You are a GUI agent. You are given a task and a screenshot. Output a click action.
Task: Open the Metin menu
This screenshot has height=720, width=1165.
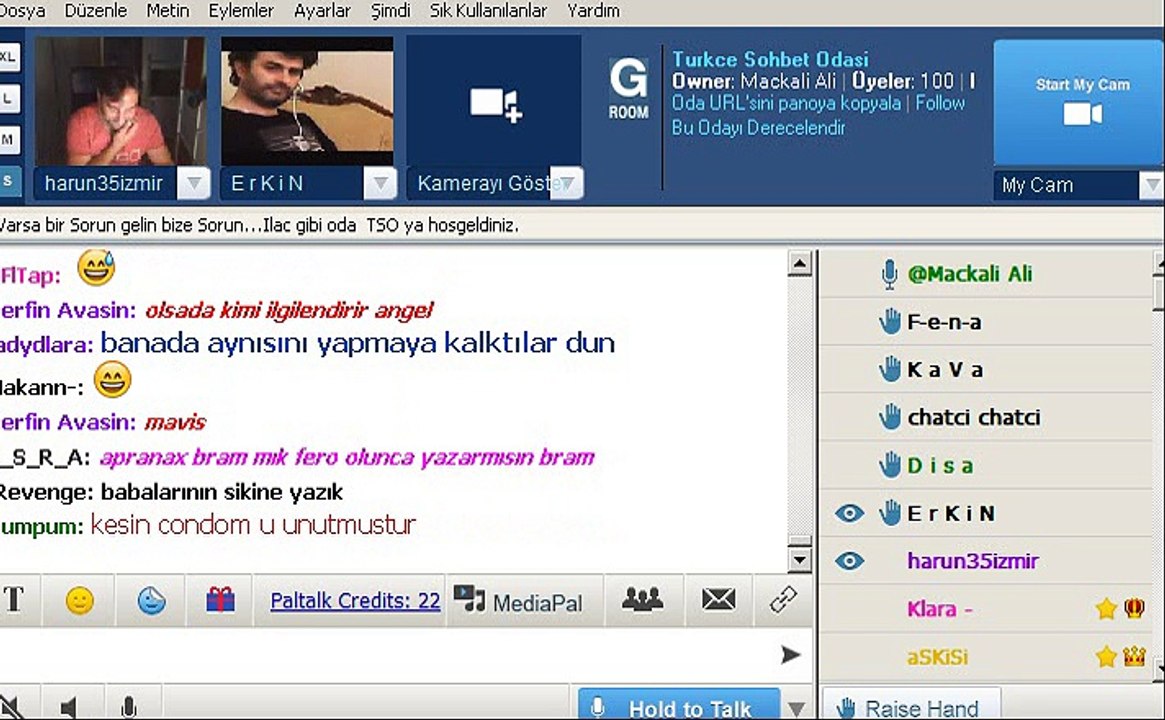point(167,10)
